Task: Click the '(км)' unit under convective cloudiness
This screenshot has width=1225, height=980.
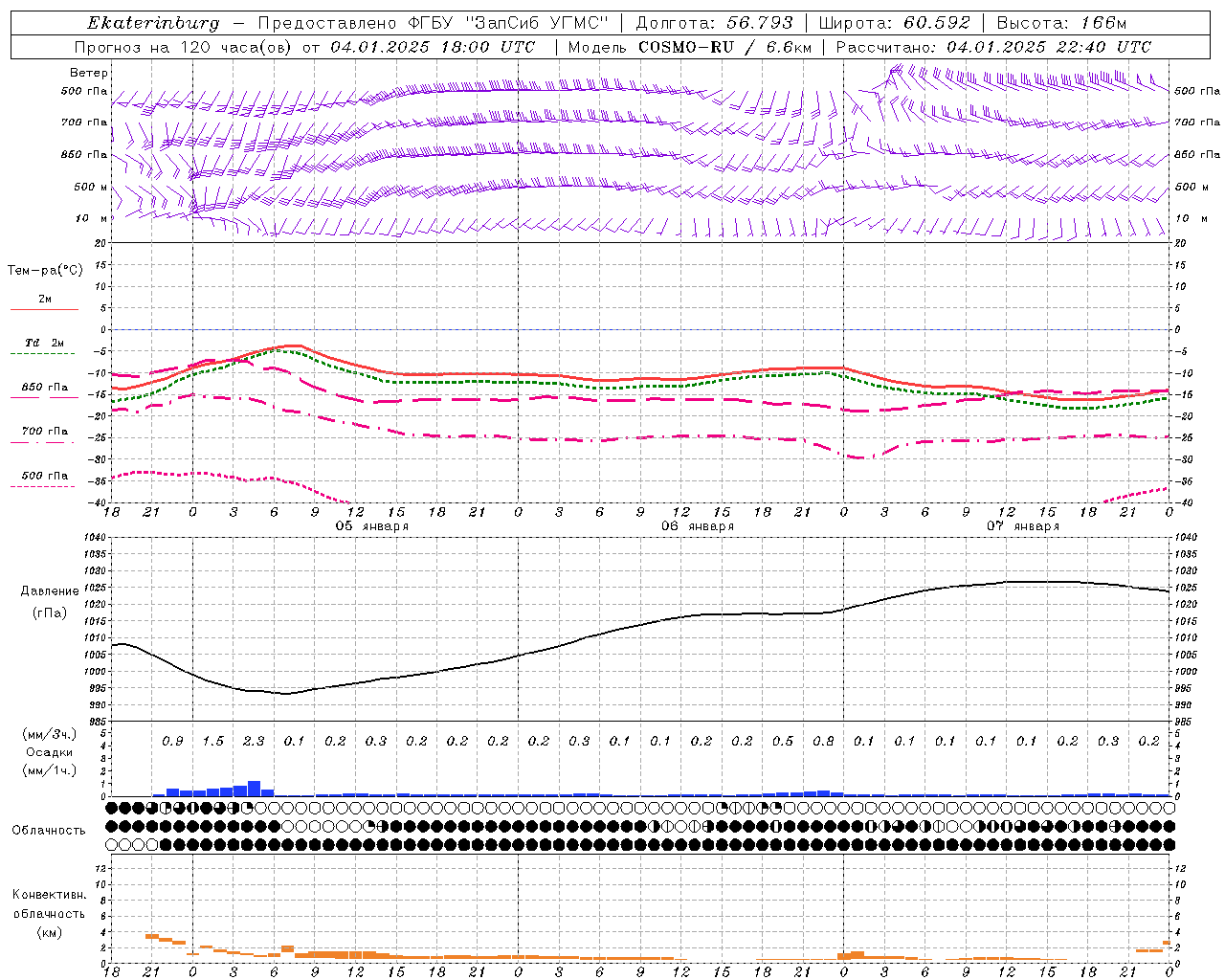Action: pyautogui.click(x=49, y=932)
